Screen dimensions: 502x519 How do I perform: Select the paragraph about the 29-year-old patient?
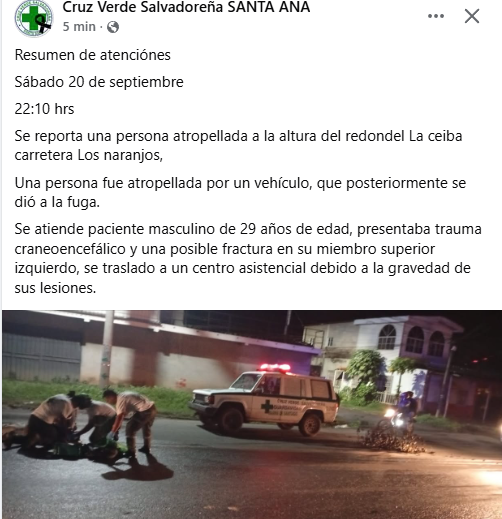pos(248,258)
